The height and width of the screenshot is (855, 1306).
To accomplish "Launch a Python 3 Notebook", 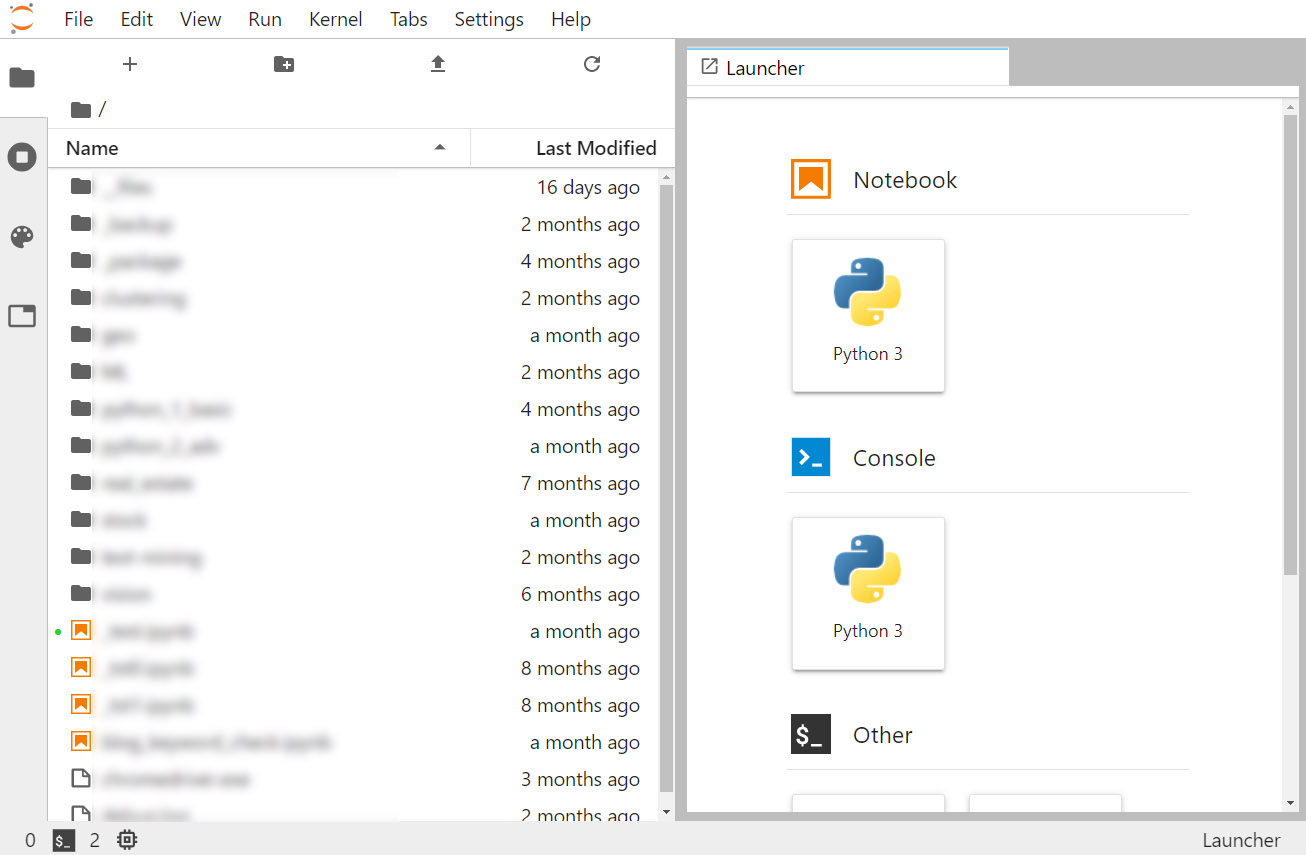I will pos(868,315).
